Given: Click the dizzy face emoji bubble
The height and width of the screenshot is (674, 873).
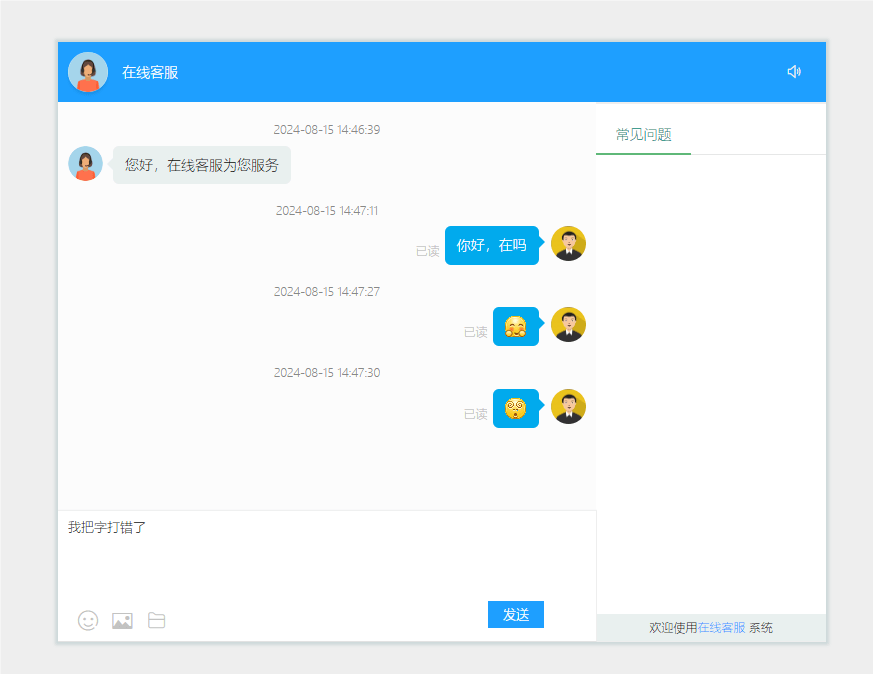Looking at the screenshot, I should coord(516,409).
